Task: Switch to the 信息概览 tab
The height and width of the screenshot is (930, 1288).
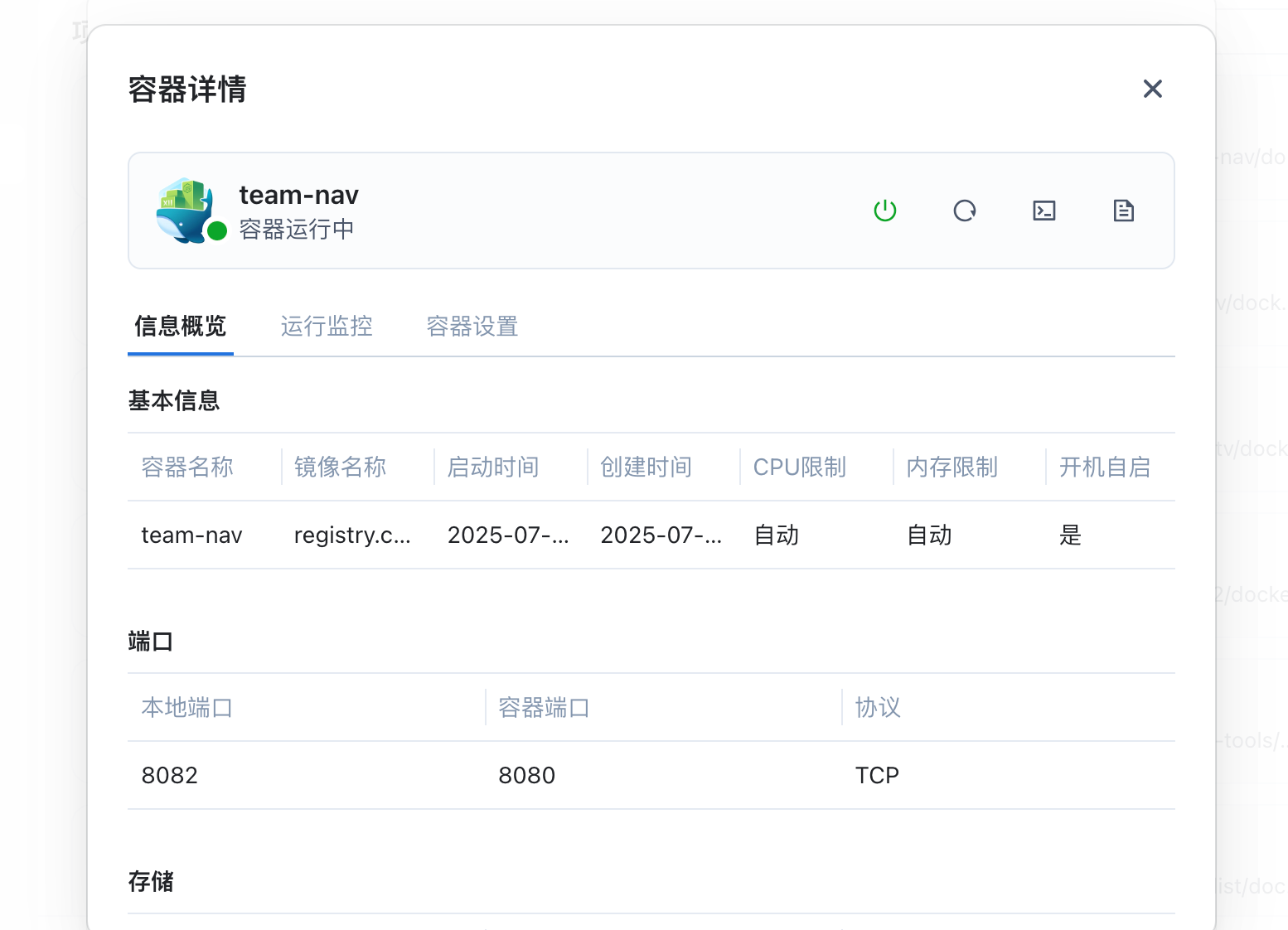Action: 181,327
